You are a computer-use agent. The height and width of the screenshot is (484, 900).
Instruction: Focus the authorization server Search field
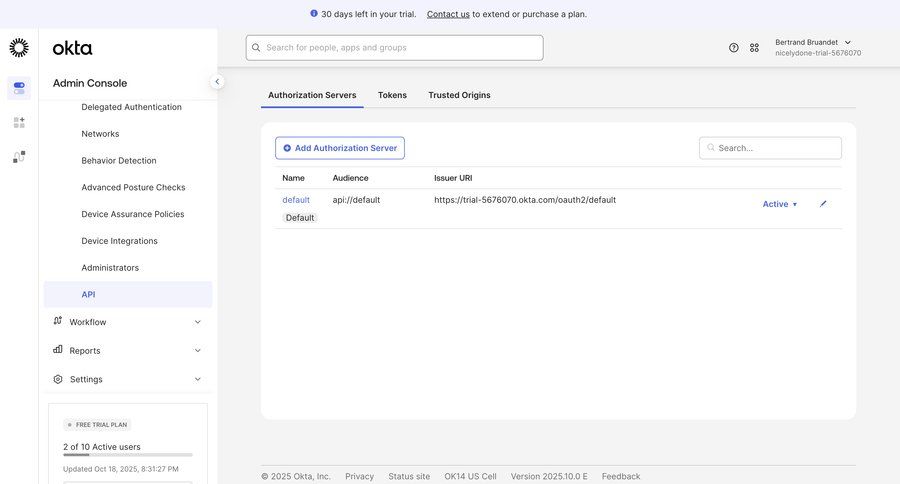click(770, 148)
